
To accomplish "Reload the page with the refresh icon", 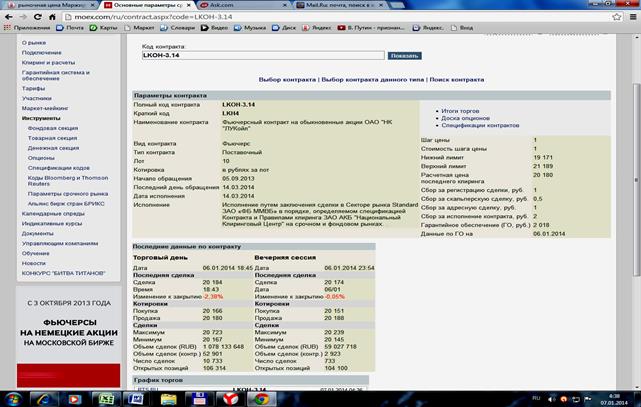I will click(x=38, y=17).
